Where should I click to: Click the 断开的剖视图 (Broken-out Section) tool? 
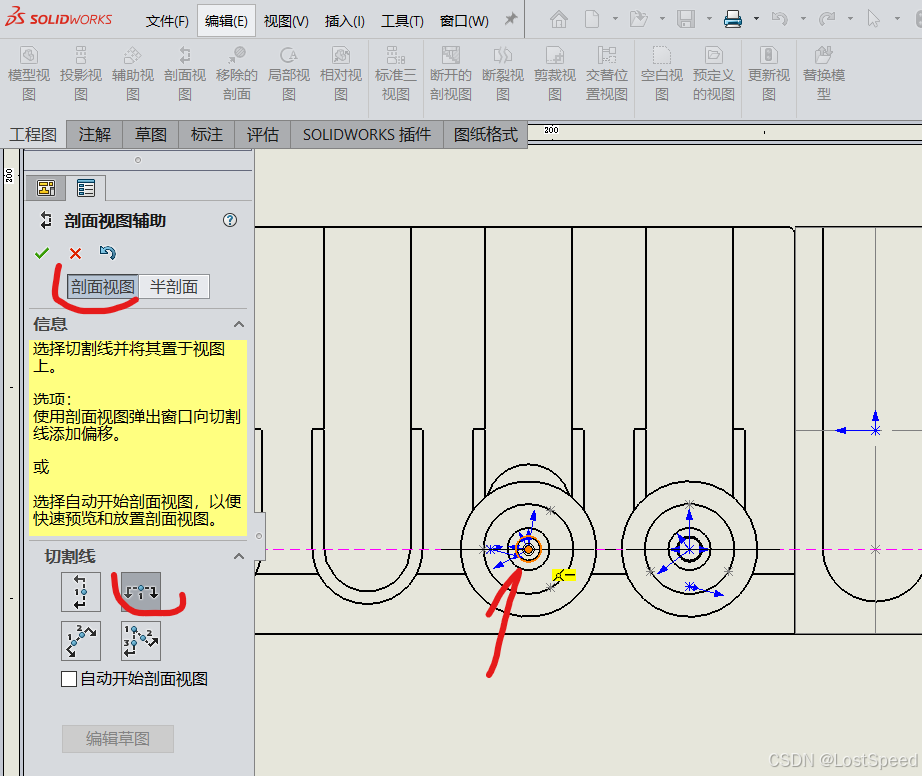pyautogui.click(x=450, y=74)
